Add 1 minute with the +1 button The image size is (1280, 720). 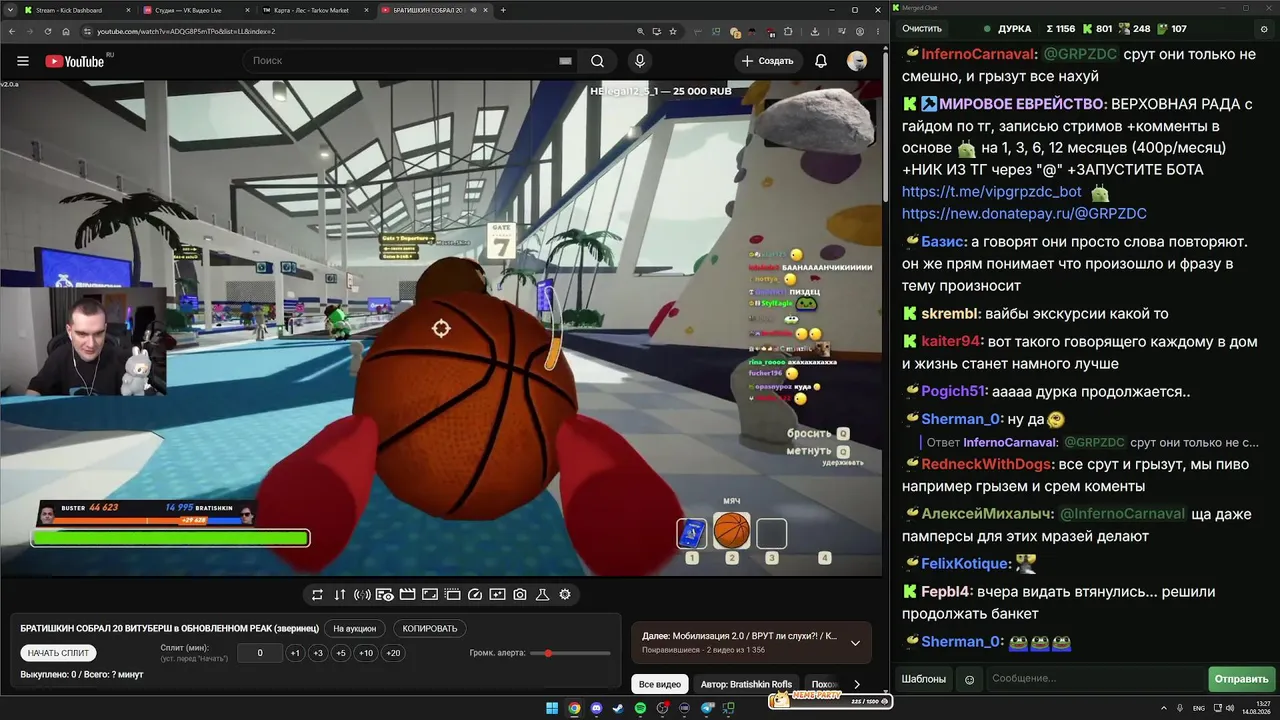(x=295, y=653)
